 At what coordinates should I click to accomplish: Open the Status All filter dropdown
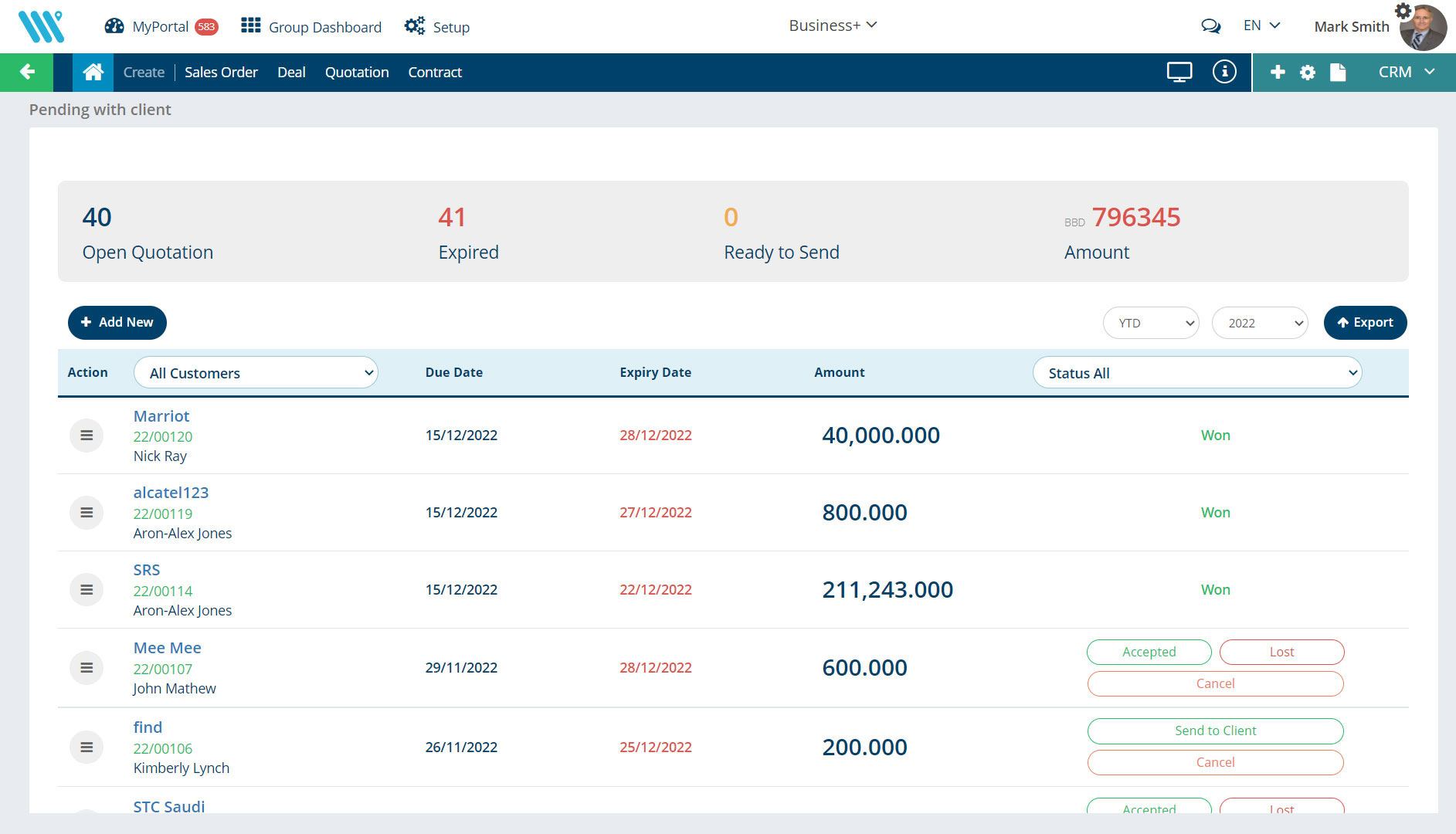point(1196,373)
